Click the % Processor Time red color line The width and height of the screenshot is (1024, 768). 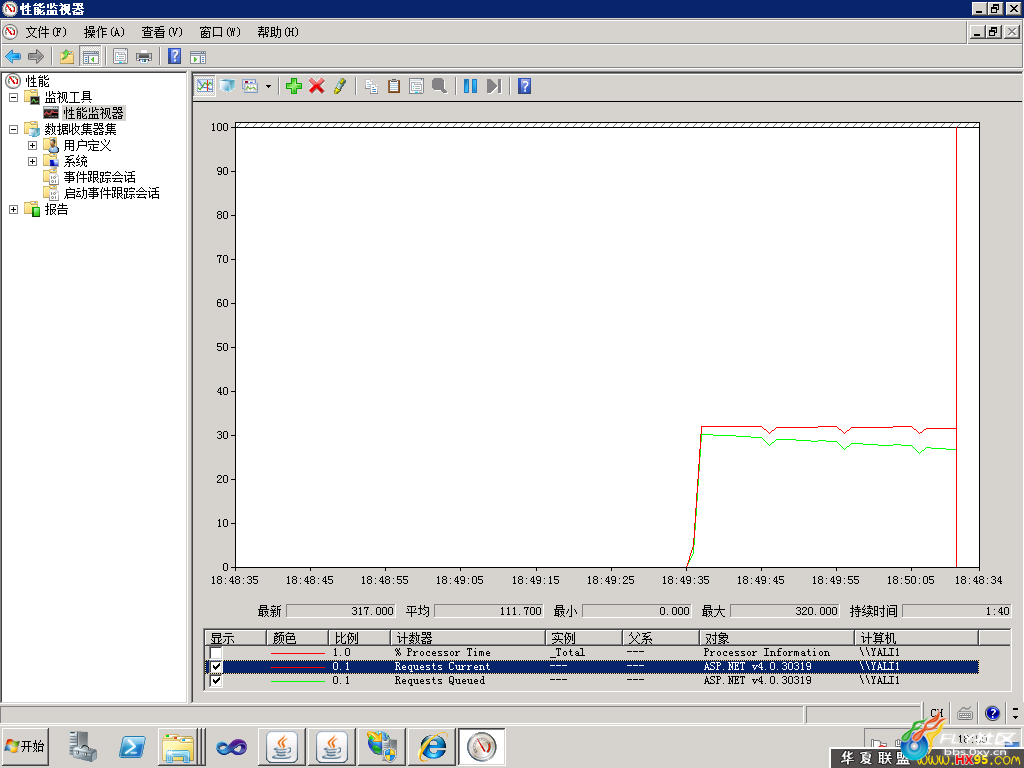(x=297, y=653)
